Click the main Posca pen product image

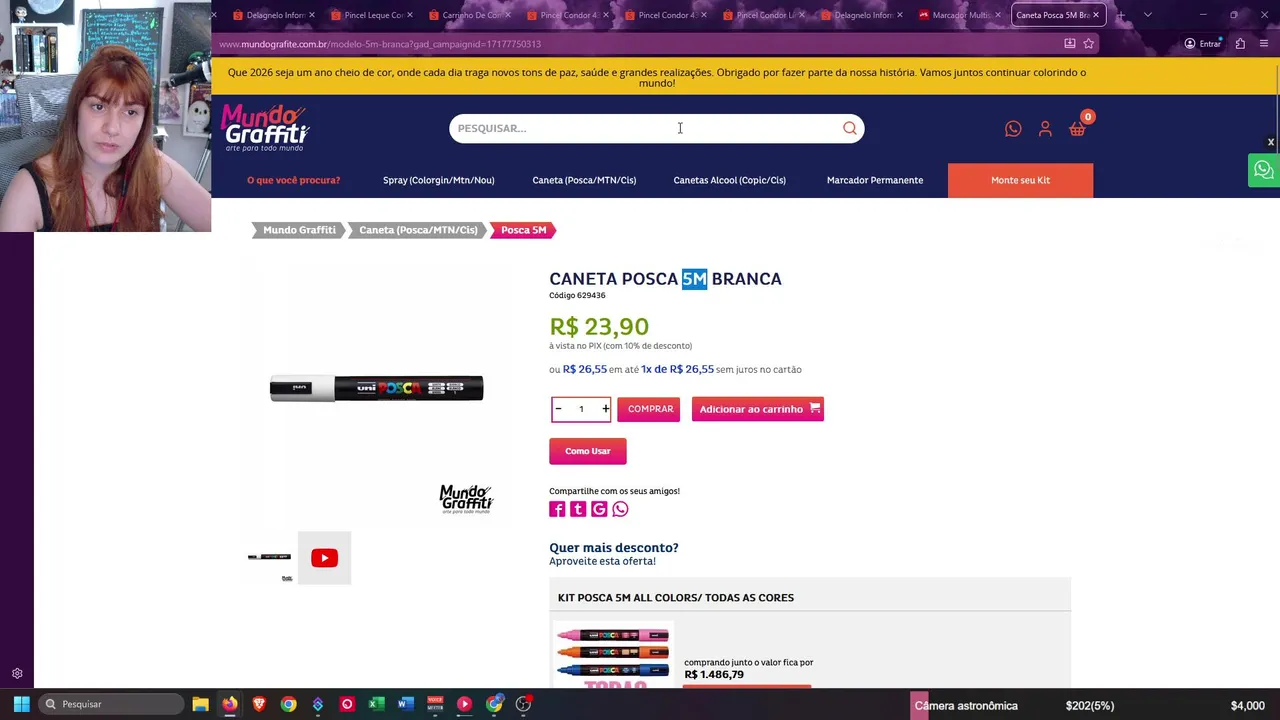[x=376, y=388]
